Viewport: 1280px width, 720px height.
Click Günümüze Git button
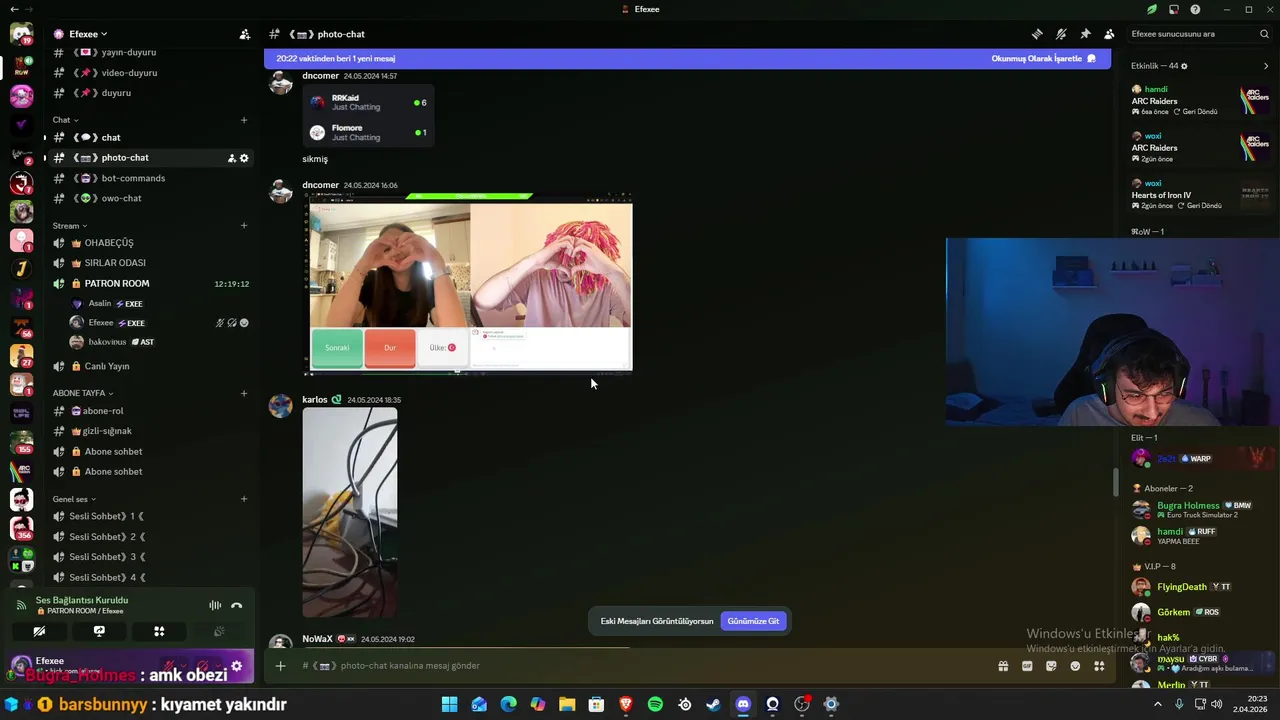click(753, 621)
